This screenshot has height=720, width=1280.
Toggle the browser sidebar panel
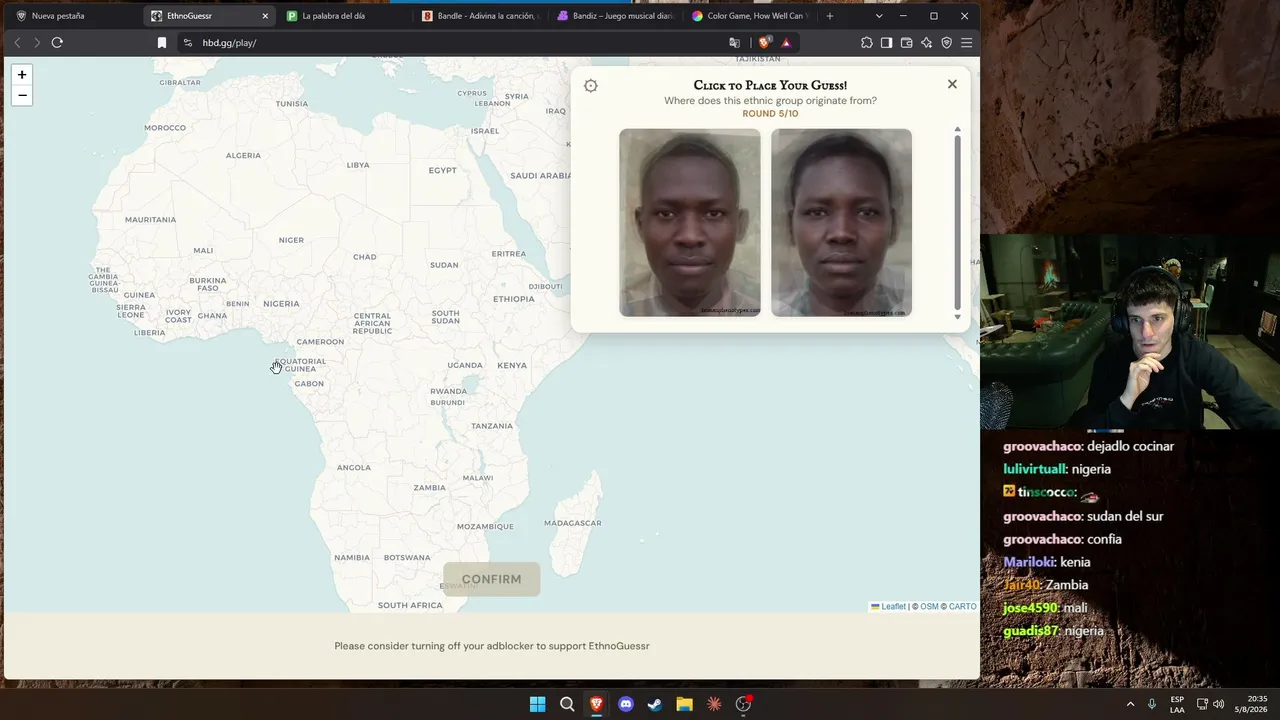click(x=887, y=43)
